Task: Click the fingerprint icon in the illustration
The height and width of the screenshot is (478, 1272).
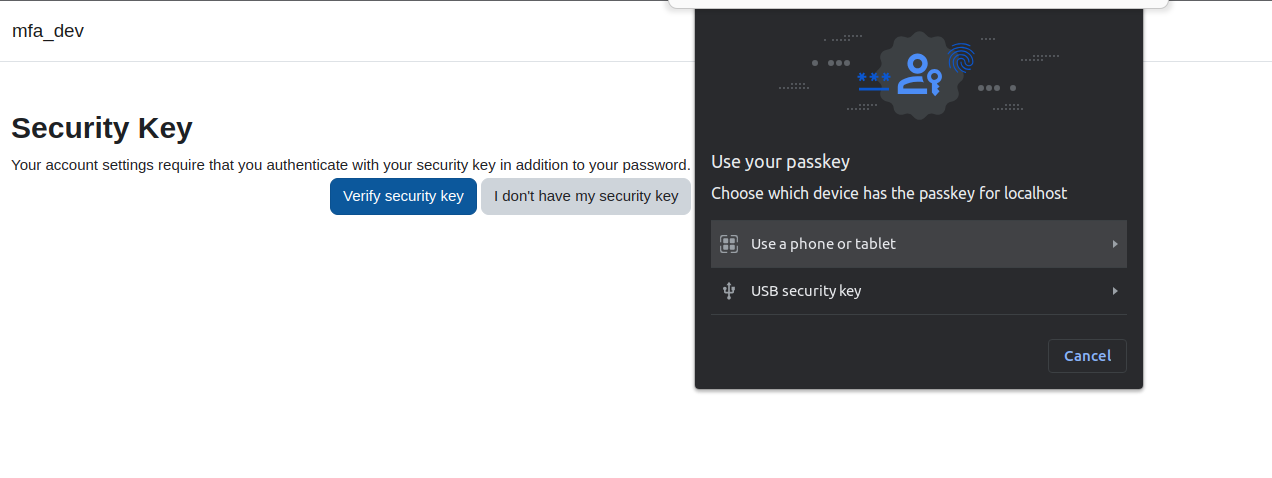Action: [962, 57]
